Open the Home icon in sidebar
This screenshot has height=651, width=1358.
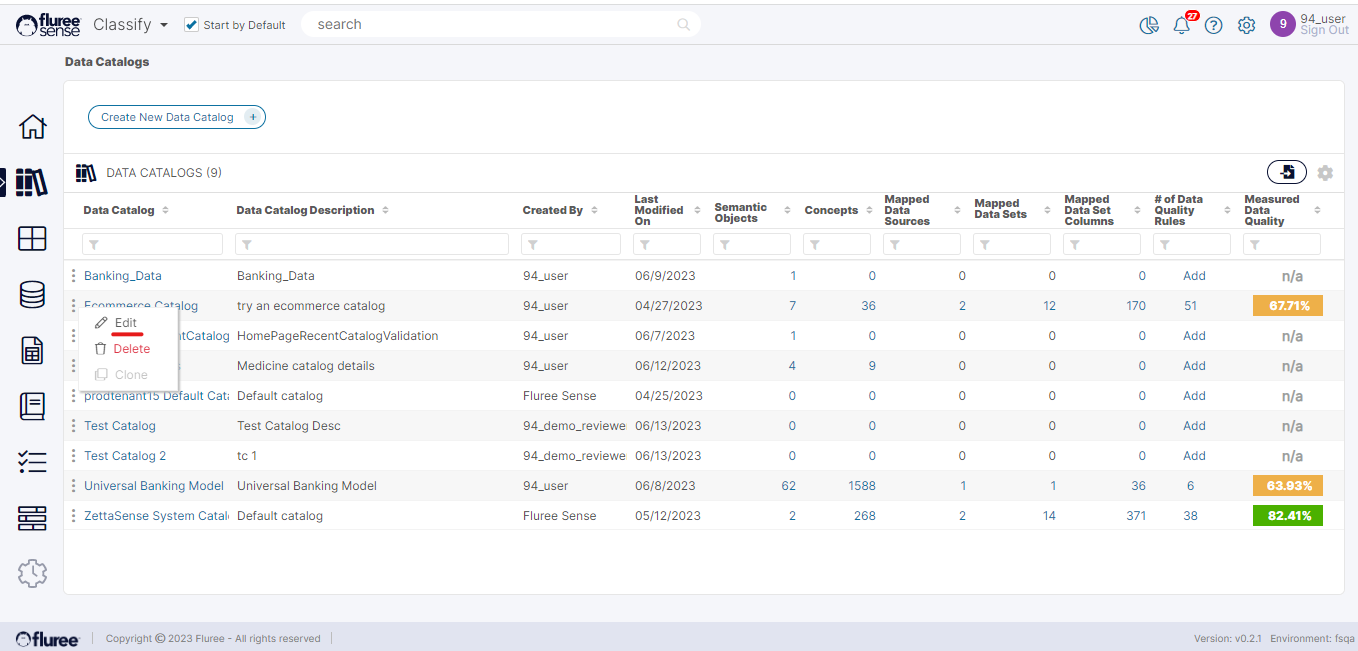(32, 127)
